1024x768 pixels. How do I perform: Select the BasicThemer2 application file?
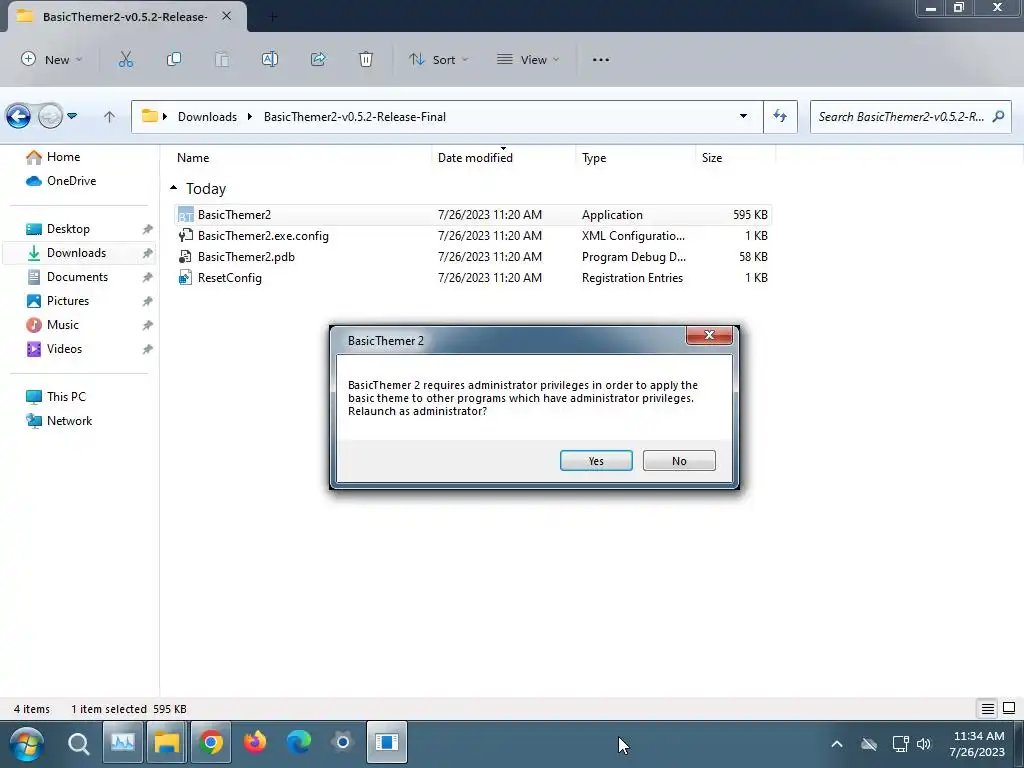click(x=472, y=215)
